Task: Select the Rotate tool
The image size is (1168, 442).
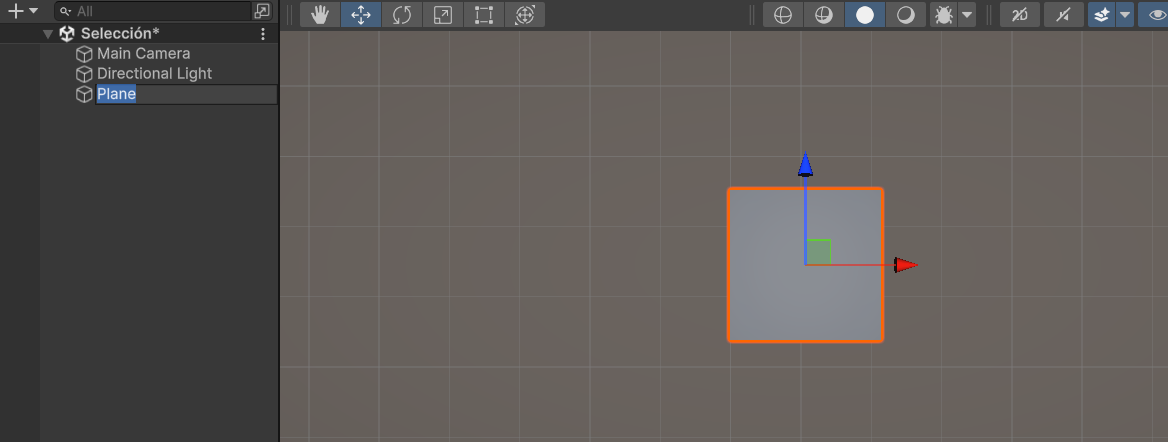Action: pyautogui.click(x=402, y=14)
